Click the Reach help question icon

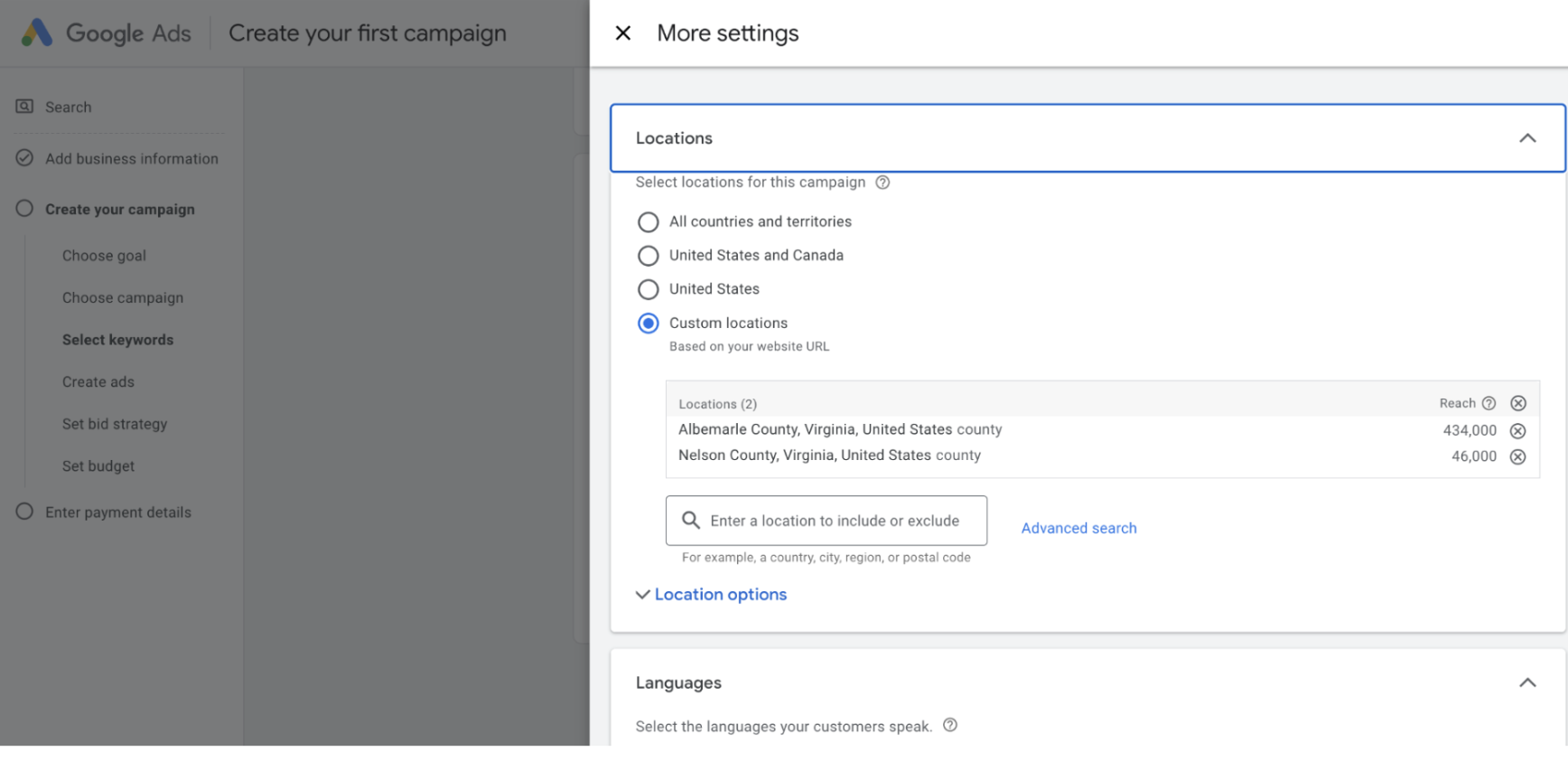(x=1489, y=404)
